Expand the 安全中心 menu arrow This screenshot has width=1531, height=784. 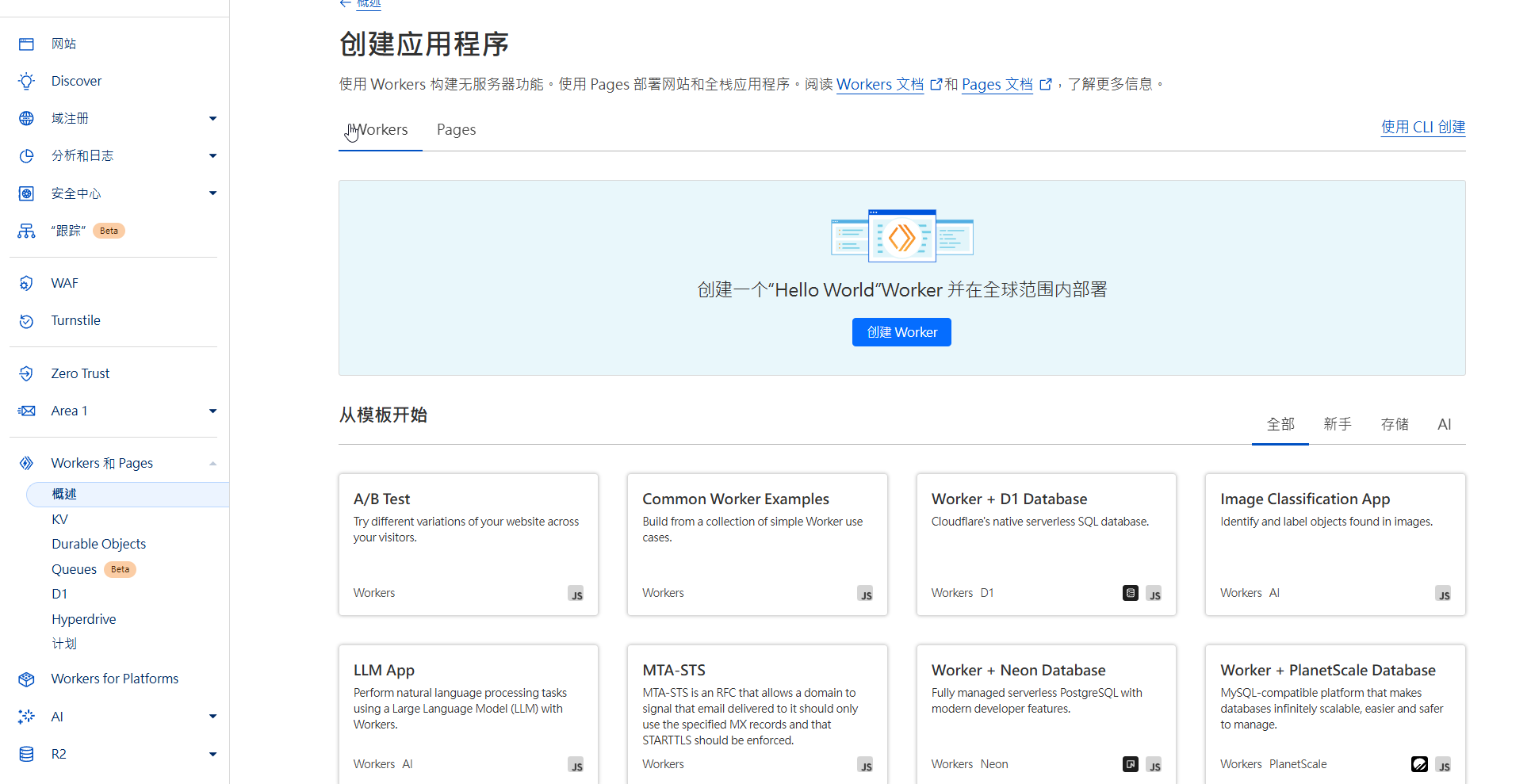[x=212, y=193]
